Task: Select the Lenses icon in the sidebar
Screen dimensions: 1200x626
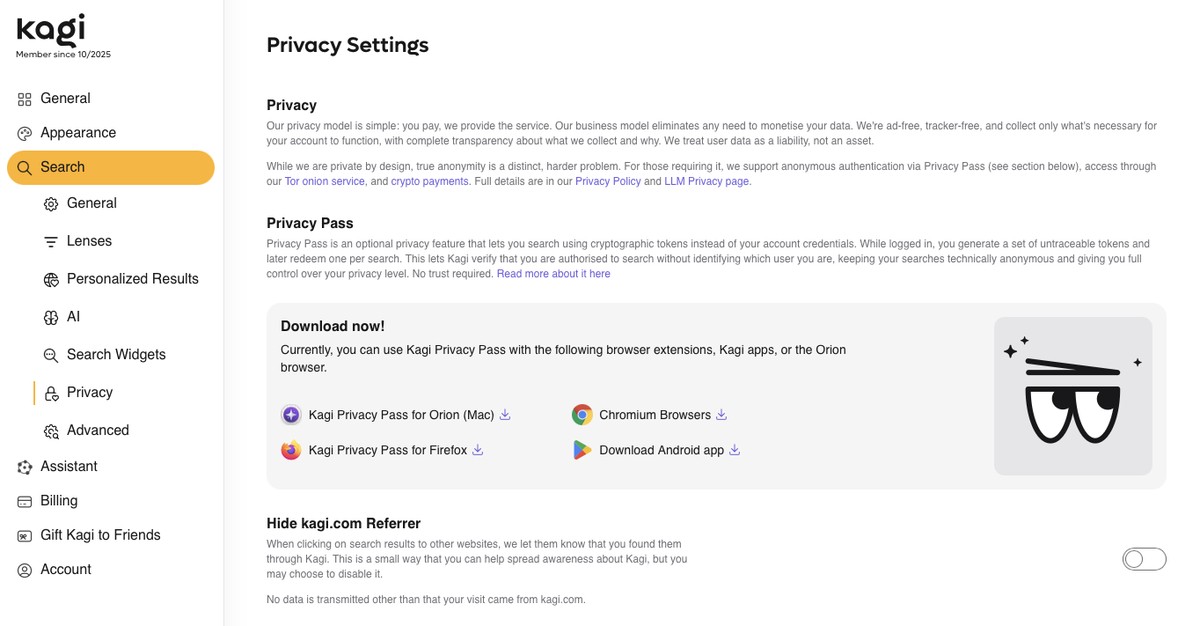Action: pyautogui.click(x=50, y=241)
